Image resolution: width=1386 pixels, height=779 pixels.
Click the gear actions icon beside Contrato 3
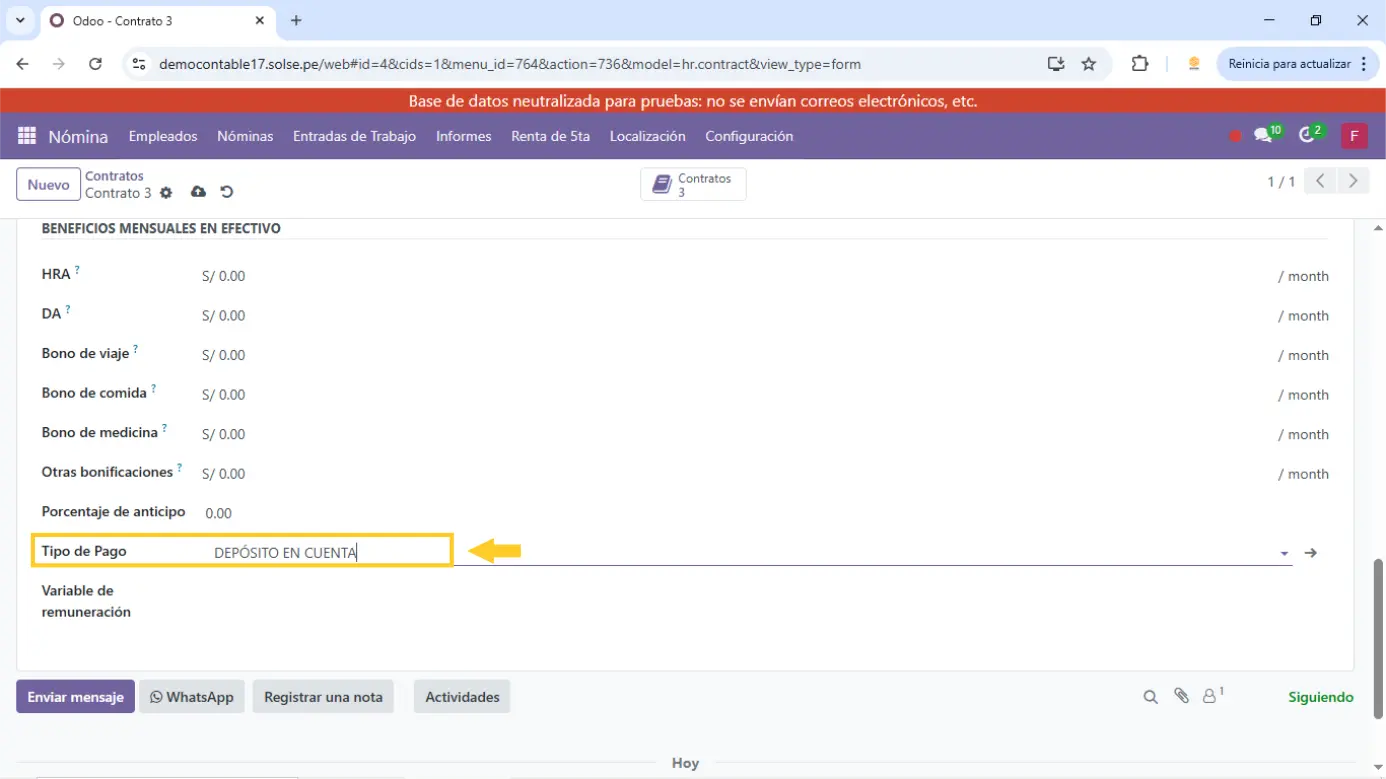pyautogui.click(x=166, y=193)
